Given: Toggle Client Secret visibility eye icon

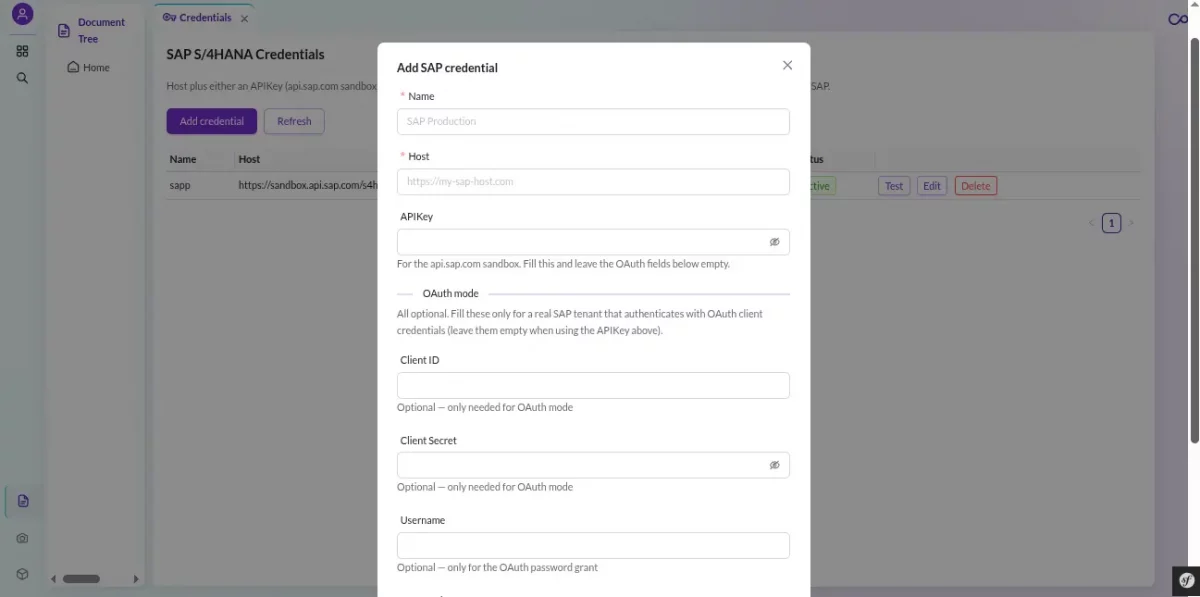Looking at the screenshot, I should (x=774, y=465).
